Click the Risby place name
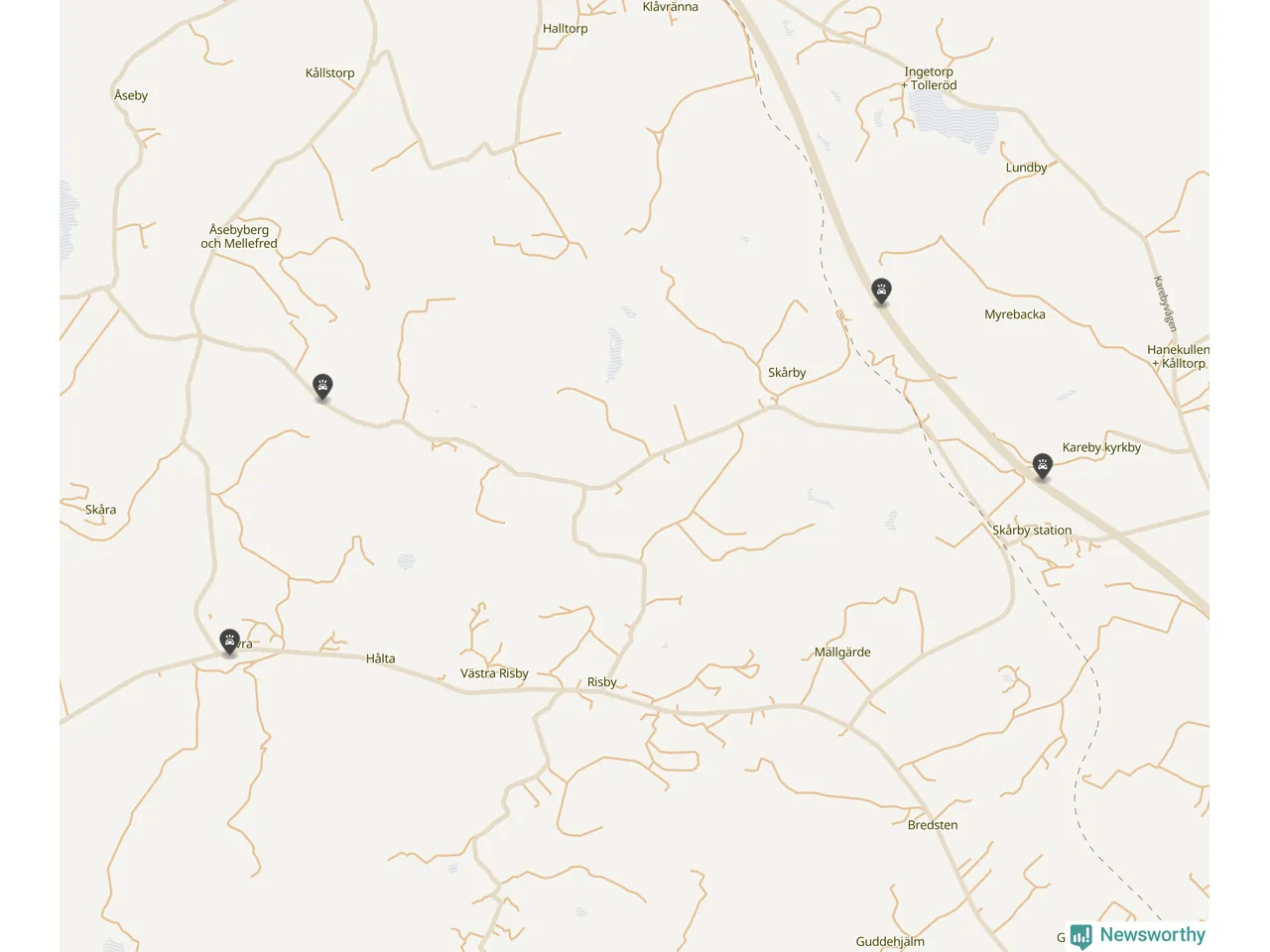Screen dimensions: 1270x952 [x=601, y=682]
